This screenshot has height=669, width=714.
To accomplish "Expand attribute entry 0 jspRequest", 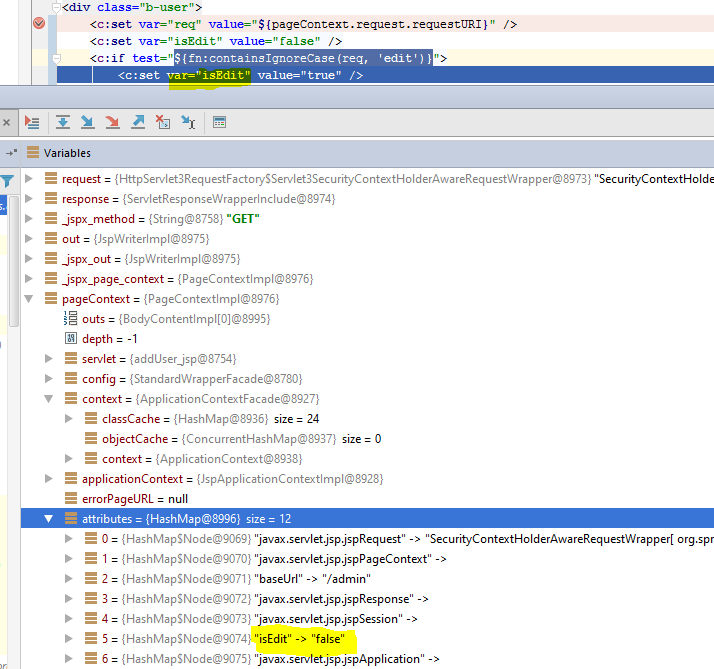I will [x=69, y=539].
